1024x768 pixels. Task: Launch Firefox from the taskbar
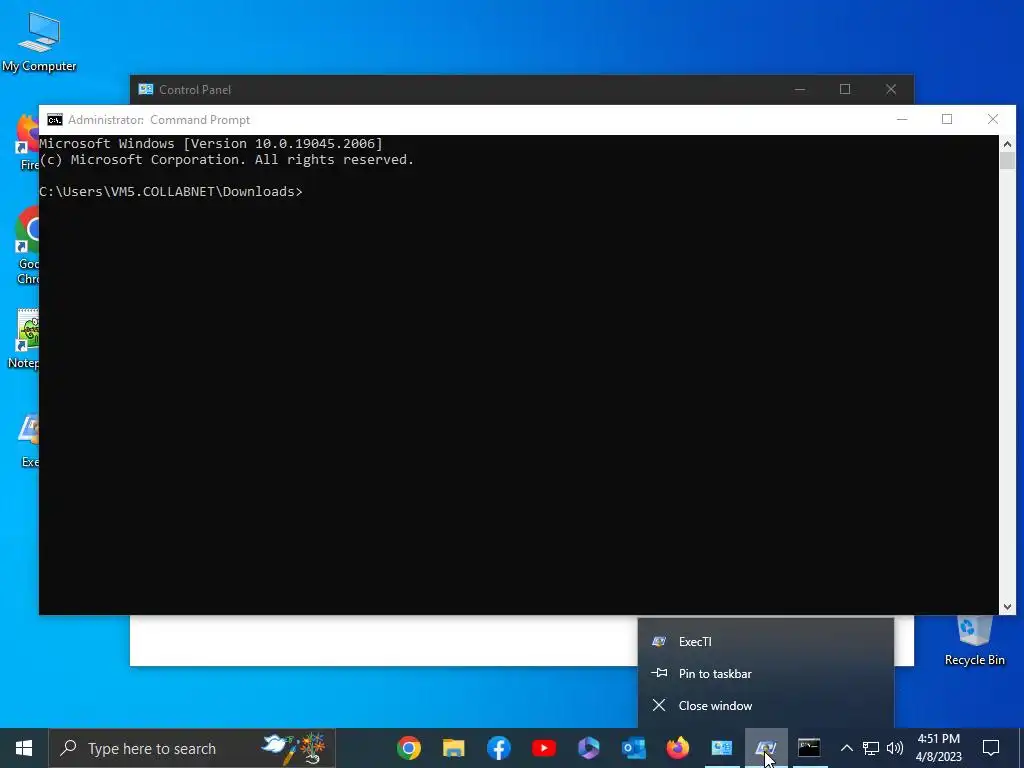pyautogui.click(x=678, y=748)
